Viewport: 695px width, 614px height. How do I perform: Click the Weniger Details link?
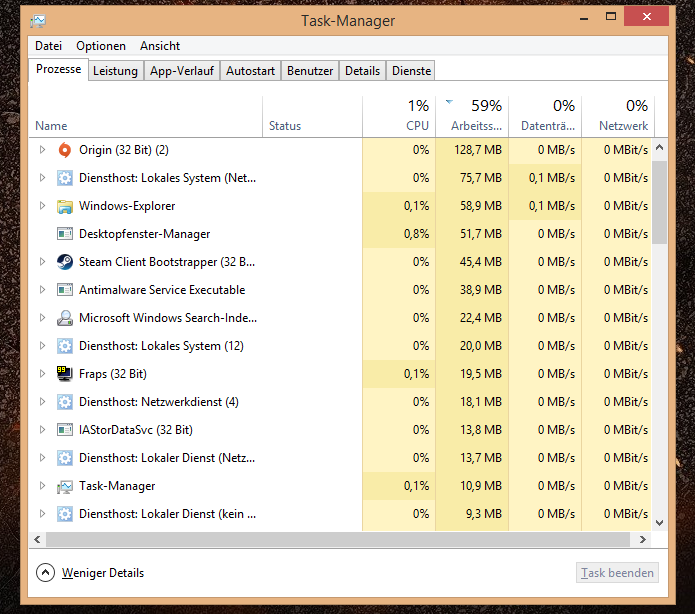pos(103,573)
